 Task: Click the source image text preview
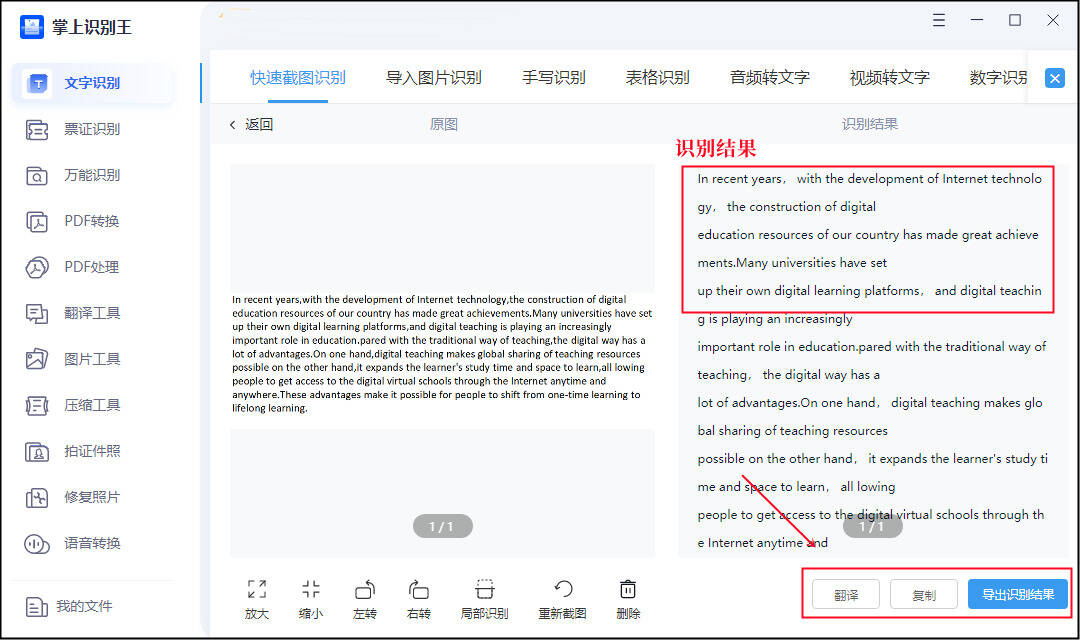[442, 354]
